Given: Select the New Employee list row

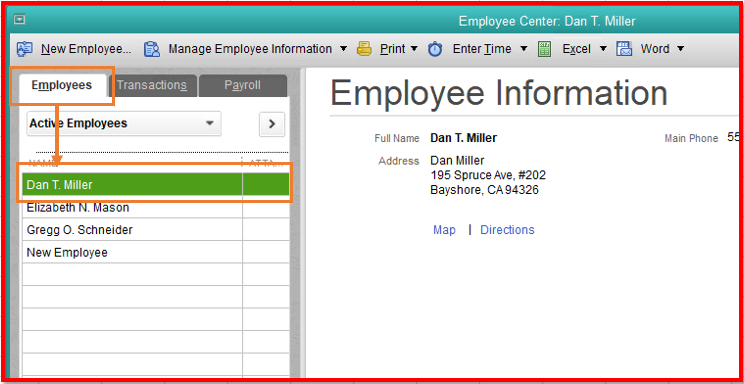Looking at the screenshot, I should tap(156, 252).
